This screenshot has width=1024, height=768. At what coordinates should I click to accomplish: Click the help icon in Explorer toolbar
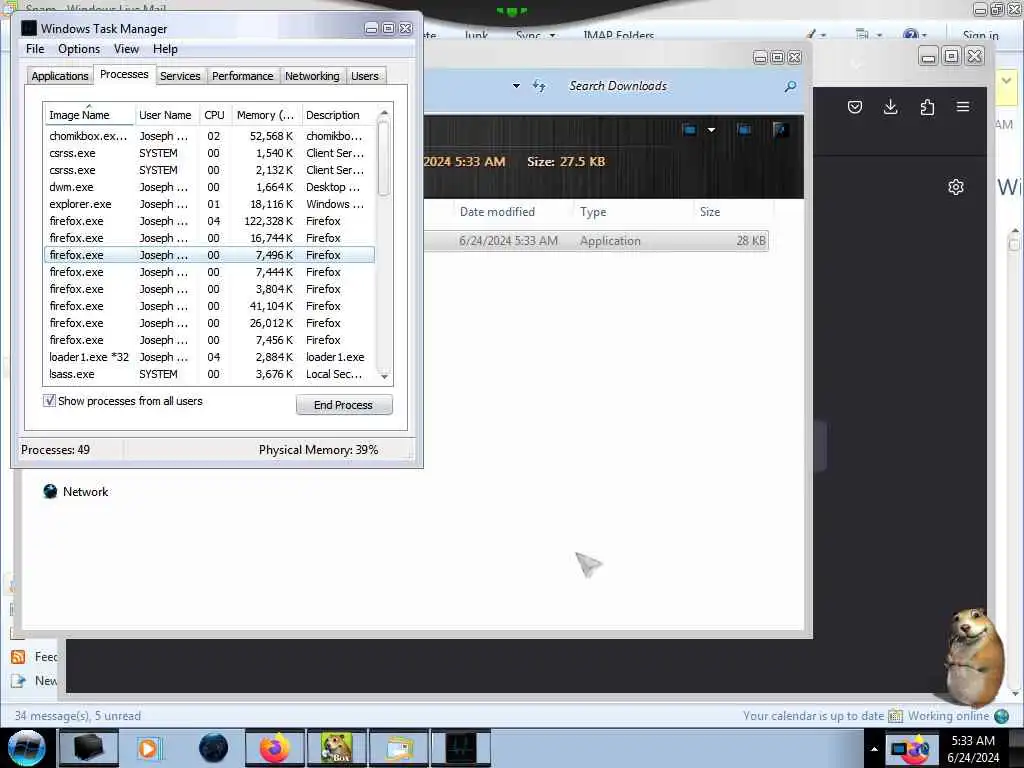pos(780,129)
